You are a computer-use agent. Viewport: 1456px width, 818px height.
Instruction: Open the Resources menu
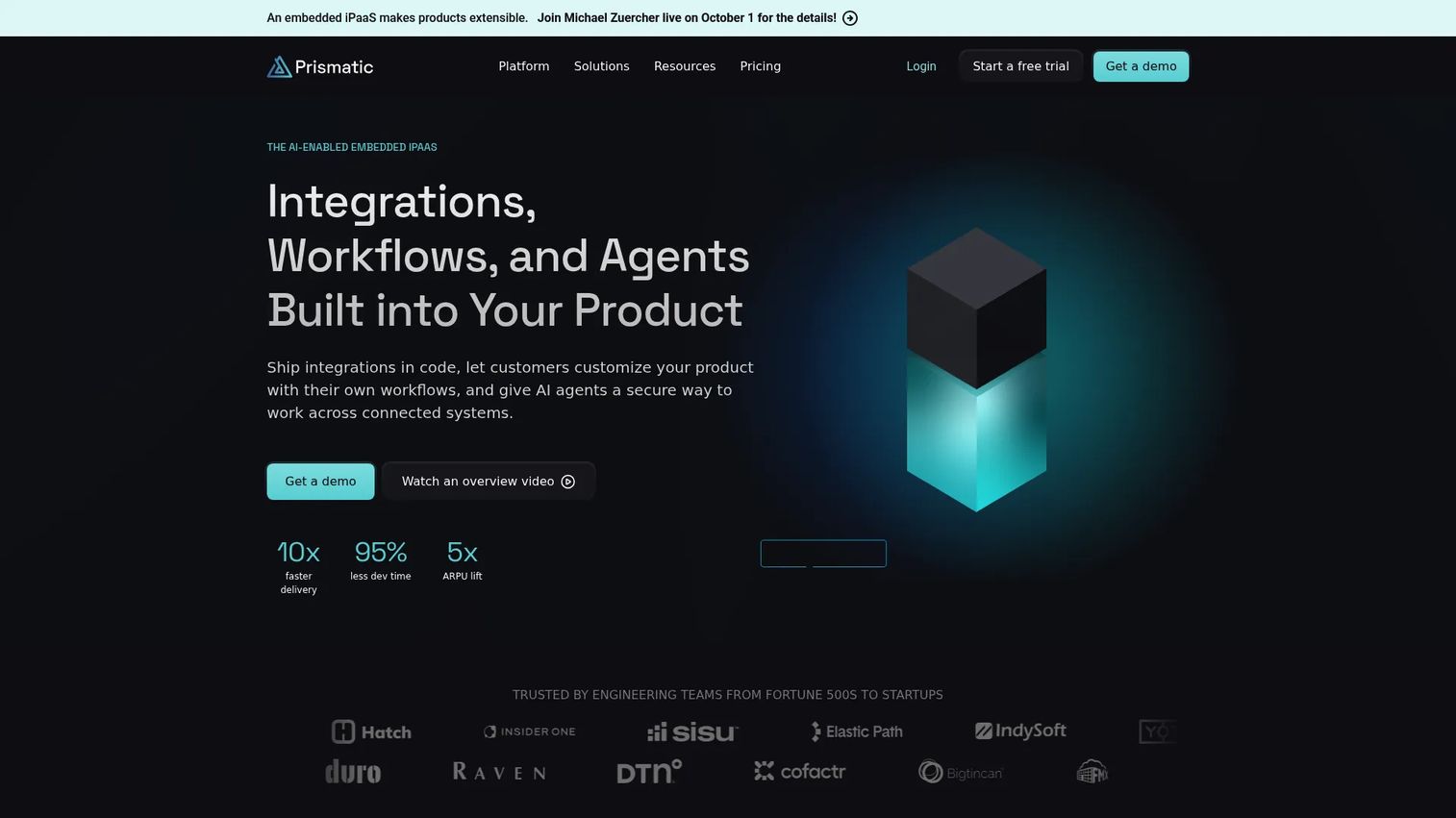[685, 66]
